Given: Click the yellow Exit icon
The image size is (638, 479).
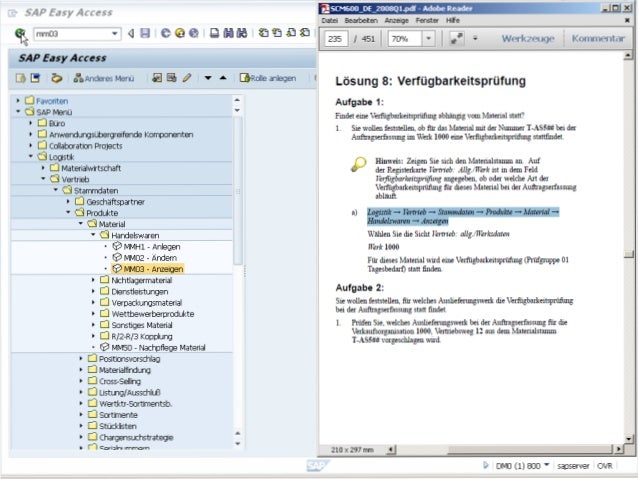Looking at the screenshot, I should coord(180,33).
